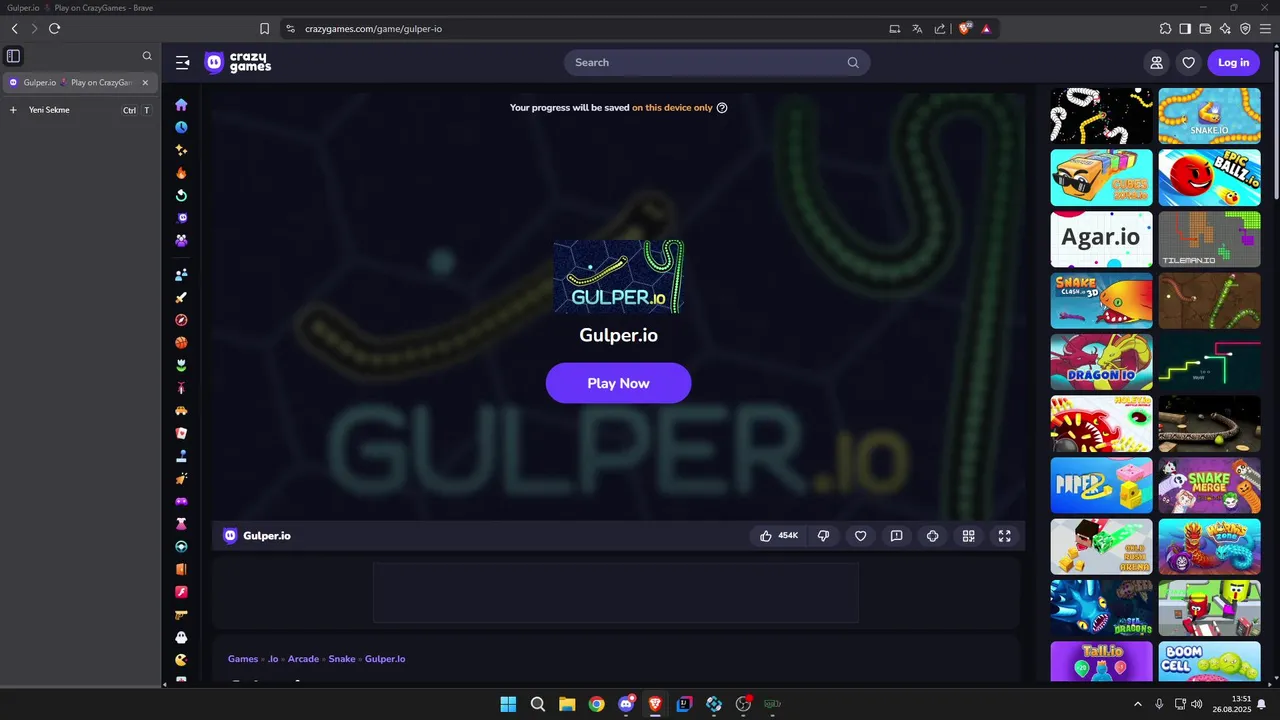
Task: Open Chrome from the taskbar
Action: tap(596, 704)
